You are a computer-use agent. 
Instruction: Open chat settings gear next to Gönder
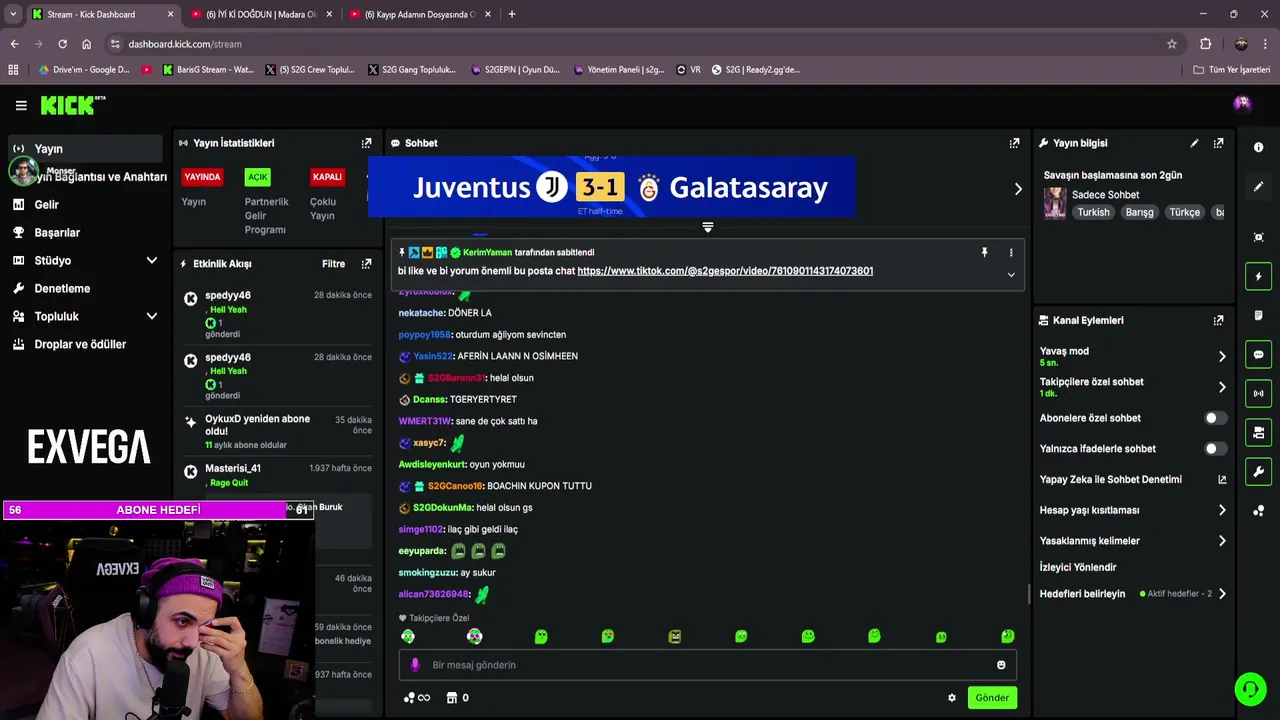click(x=951, y=698)
